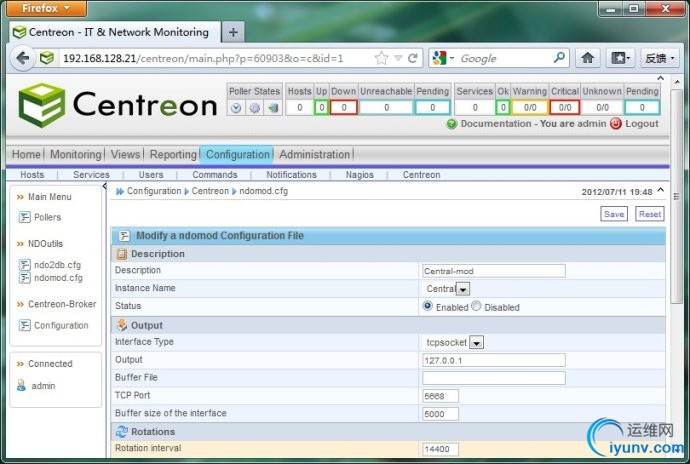
Task: Switch to the Commands submenu
Action: (215, 175)
